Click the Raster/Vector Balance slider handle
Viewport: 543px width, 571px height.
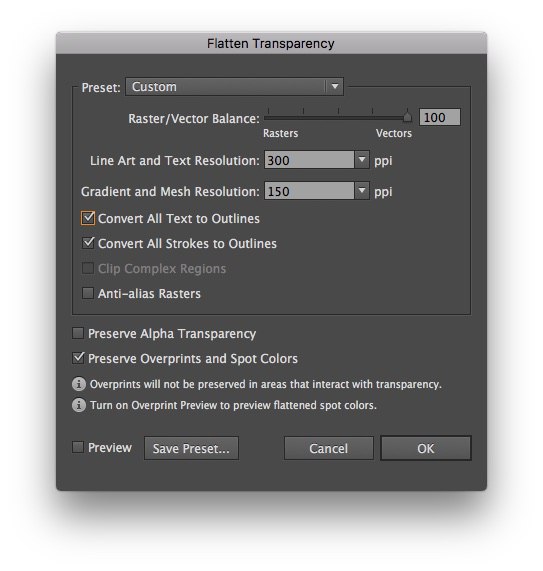pos(408,117)
